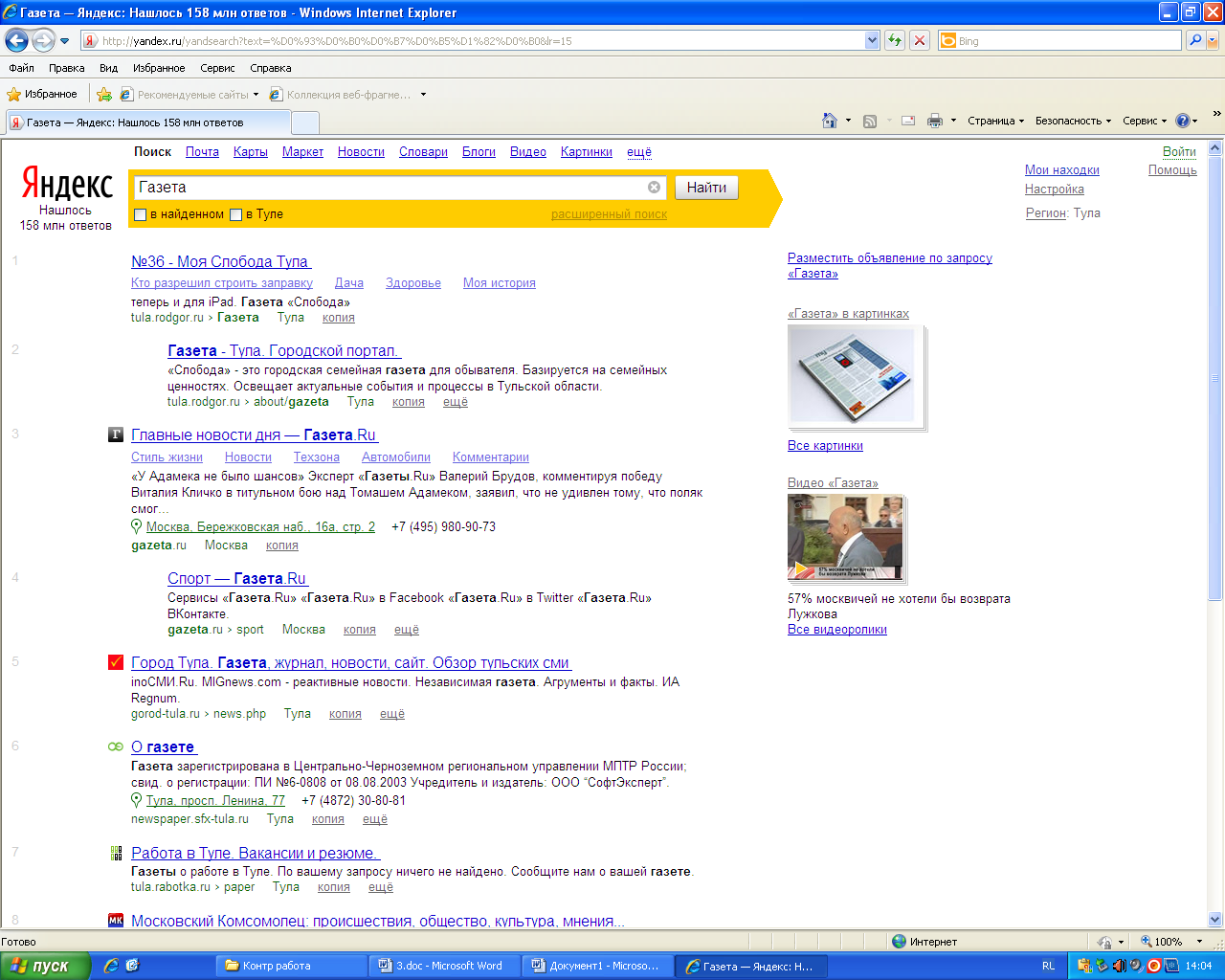Click the Windows Start button пуск
1225x980 pixels.
[44, 966]
